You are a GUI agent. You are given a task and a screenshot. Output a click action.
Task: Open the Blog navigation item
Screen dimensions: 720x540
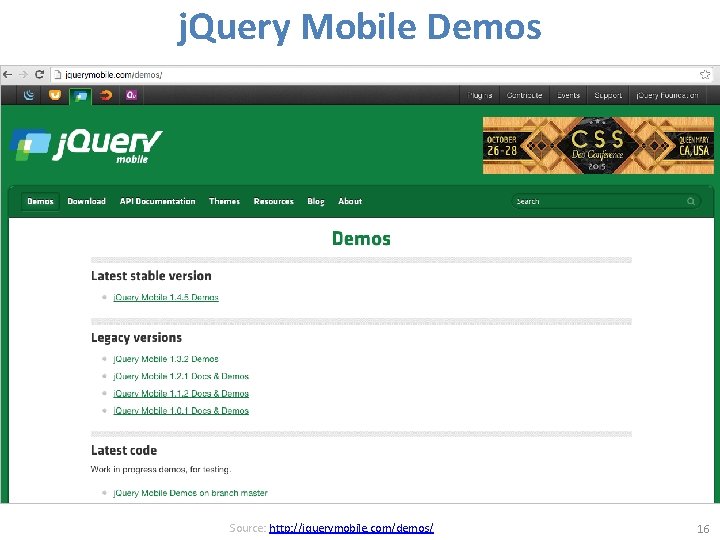(316, 201)
